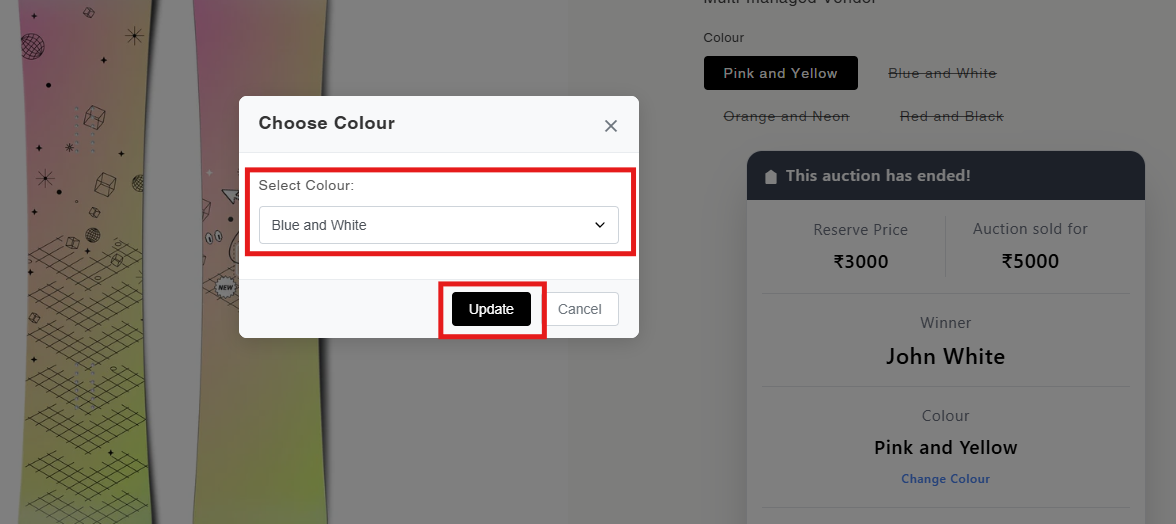1176x524 pixels.
Task: Confirm with the Update button
Action: click(491, 309)
